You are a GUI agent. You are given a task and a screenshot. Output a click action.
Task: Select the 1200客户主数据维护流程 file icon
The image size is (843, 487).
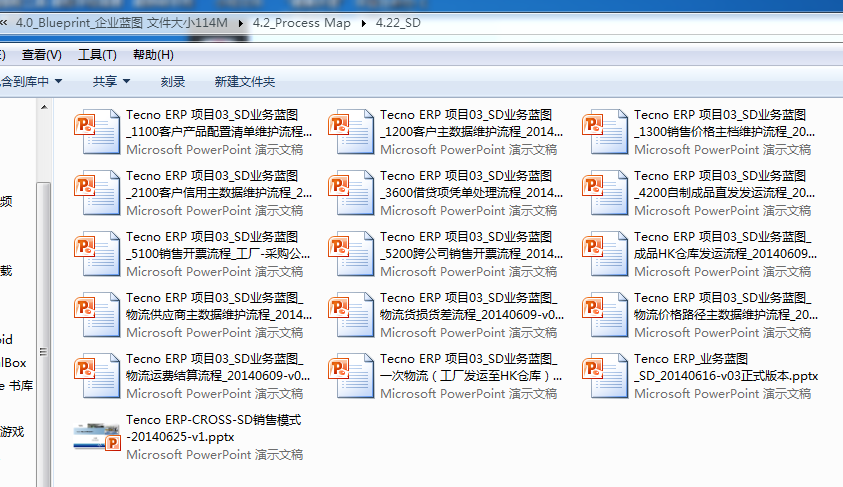pos(352,132)
